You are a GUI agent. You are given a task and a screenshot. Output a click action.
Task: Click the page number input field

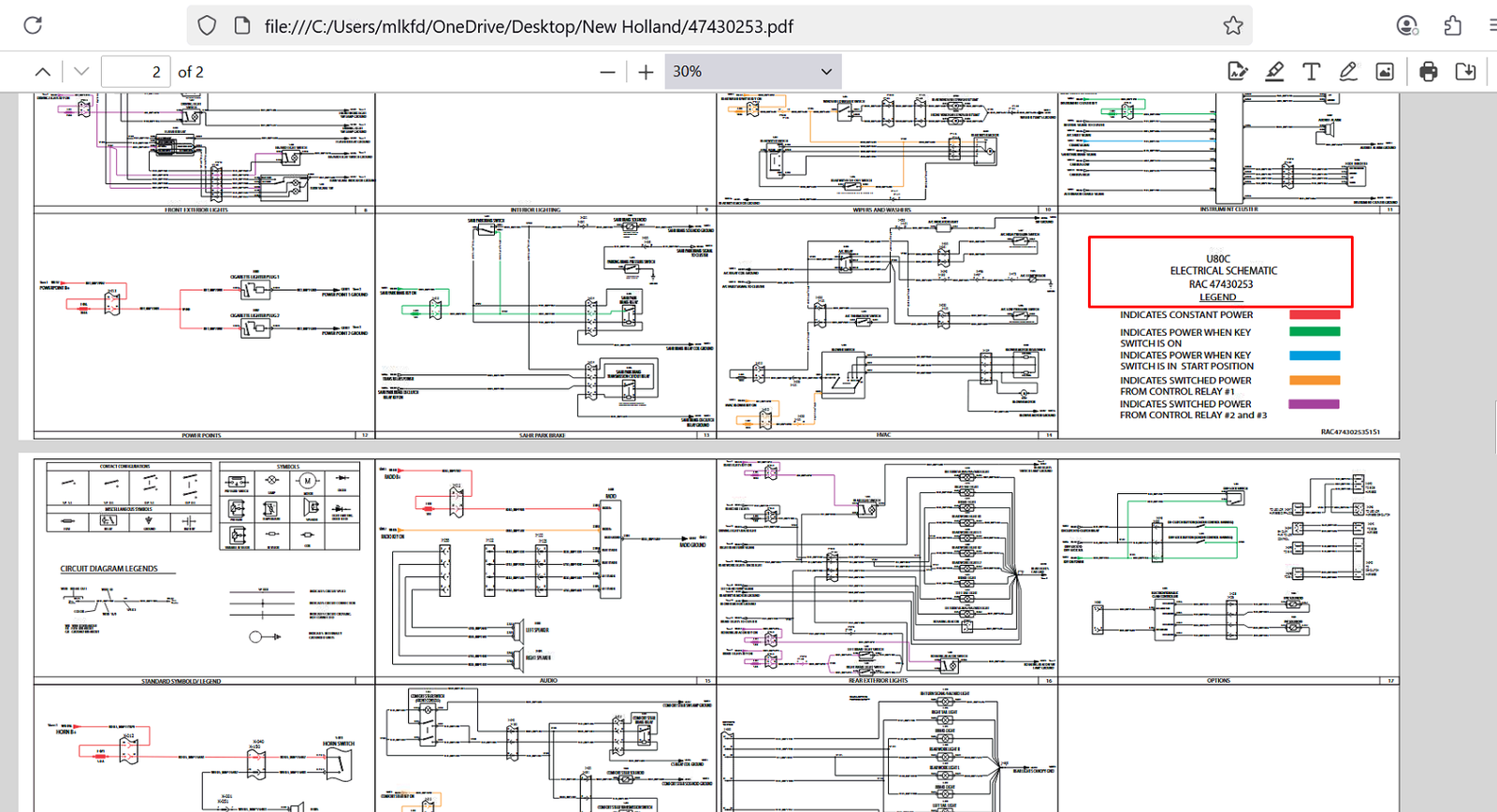[135, 71]
